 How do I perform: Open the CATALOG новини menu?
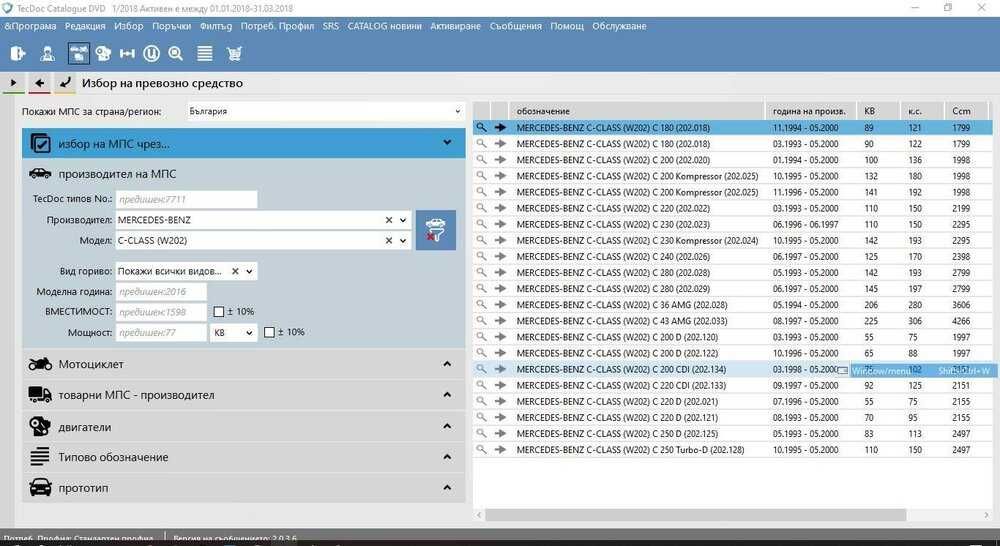tap(385, 26)
